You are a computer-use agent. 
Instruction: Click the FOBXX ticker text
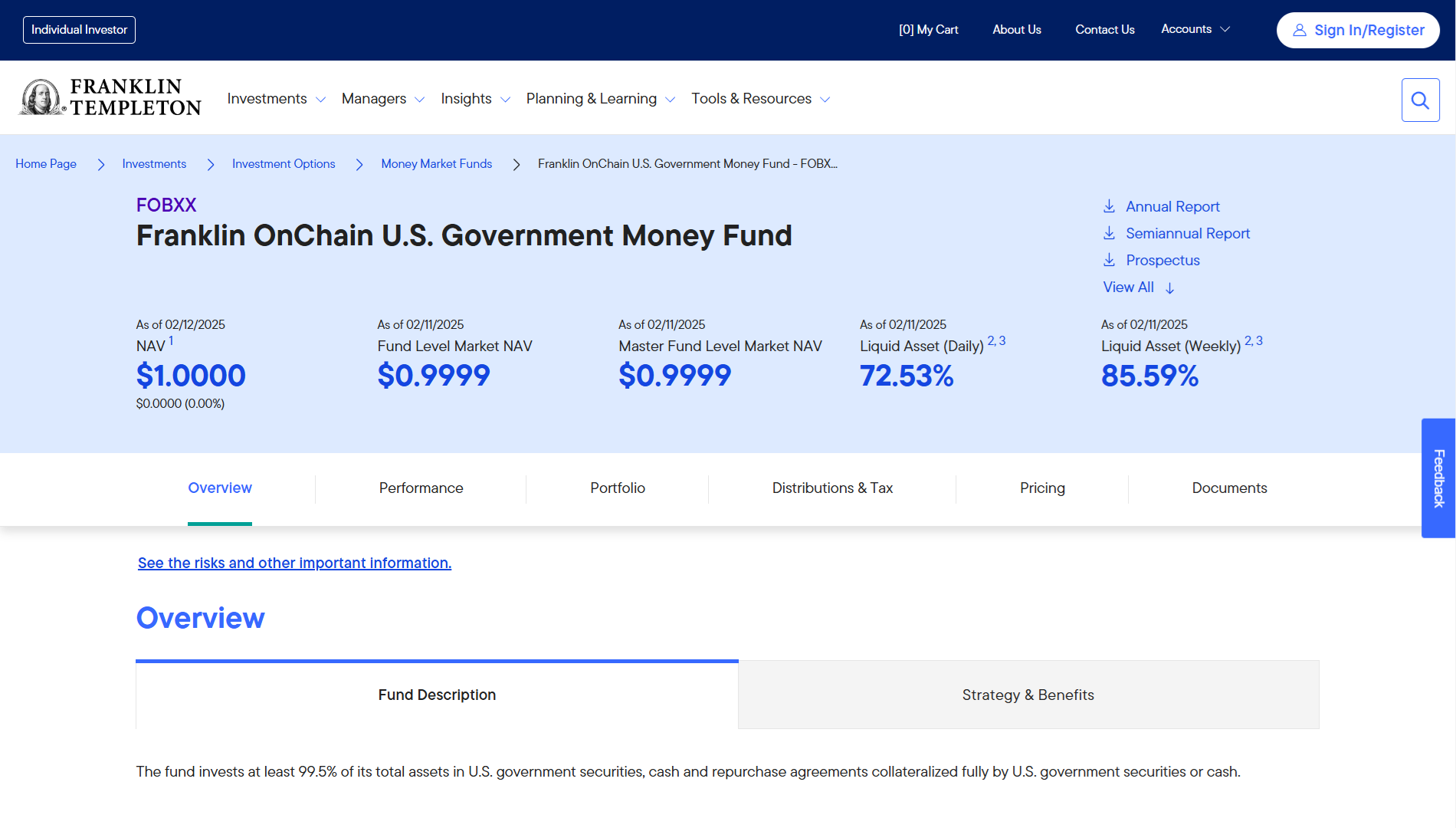point(166,205)
